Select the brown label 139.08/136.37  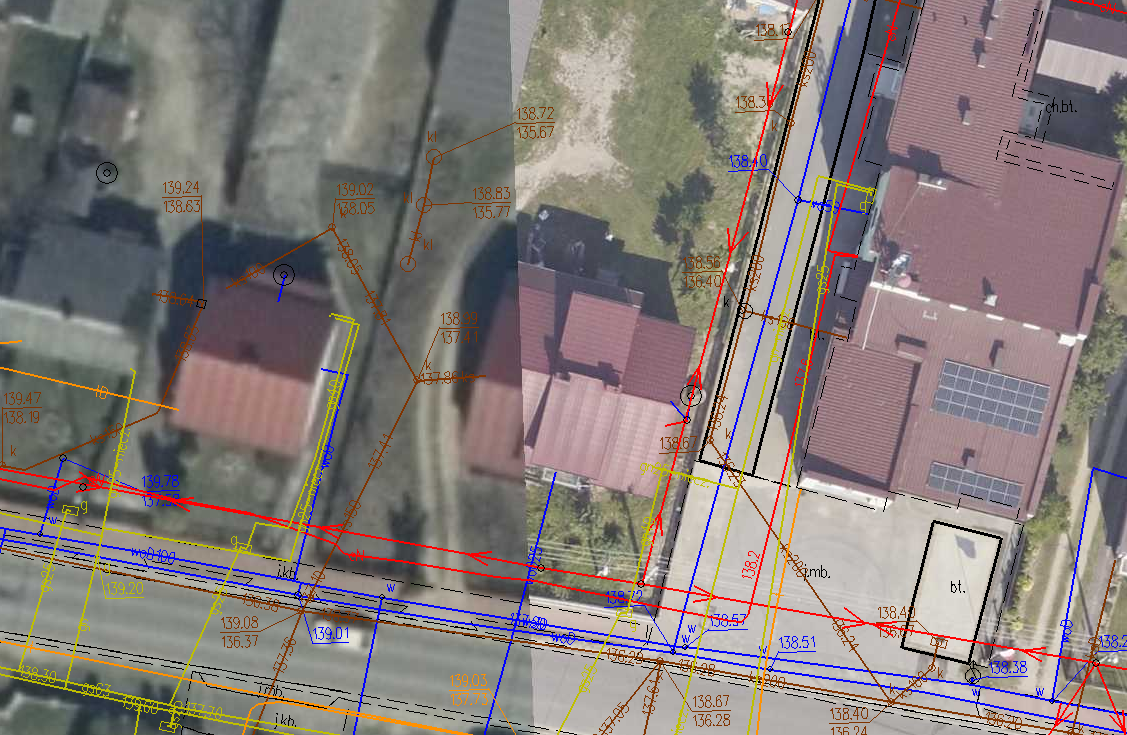(239, 632)
